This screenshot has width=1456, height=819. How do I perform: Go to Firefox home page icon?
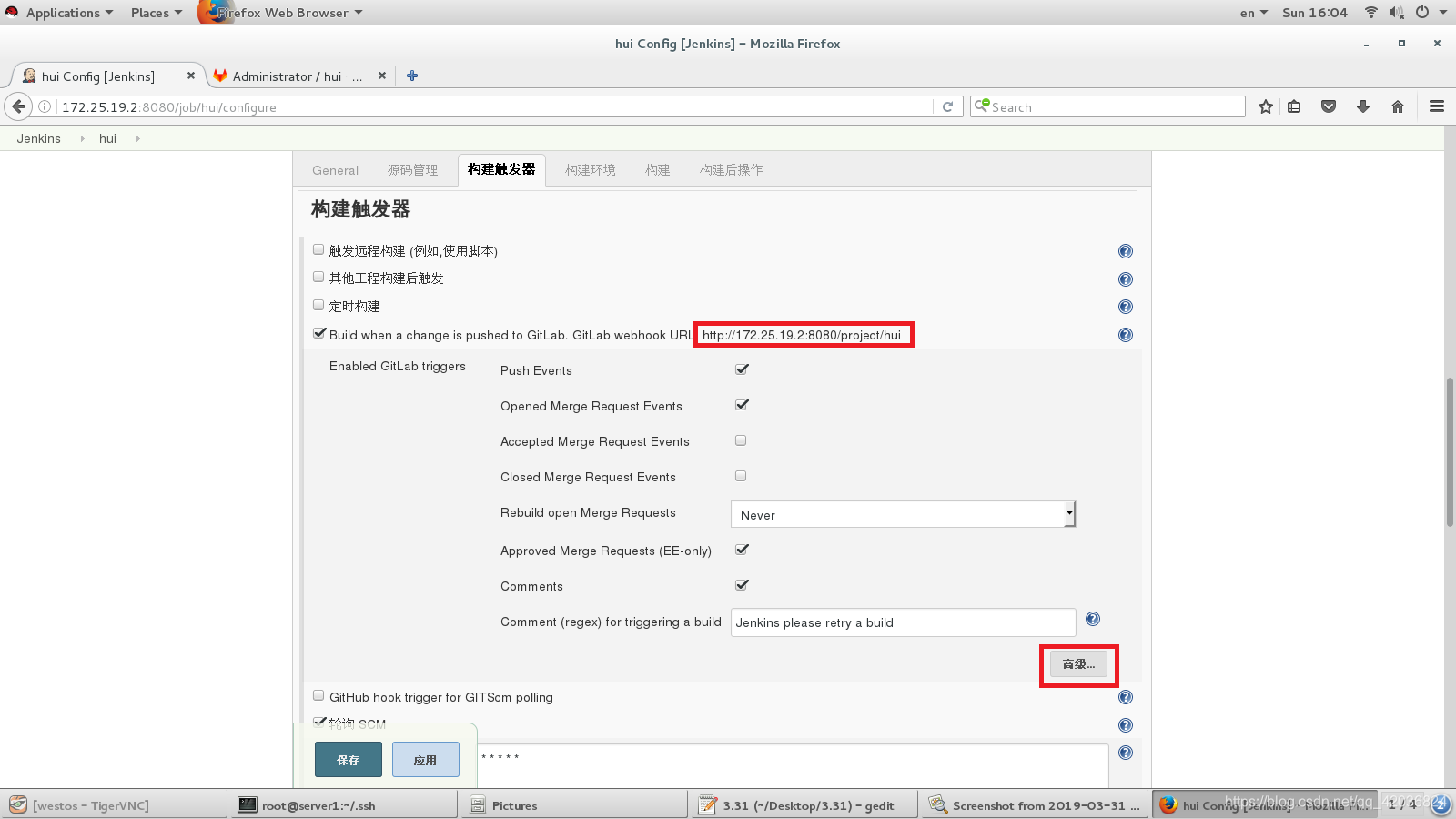pos(1398,106)
